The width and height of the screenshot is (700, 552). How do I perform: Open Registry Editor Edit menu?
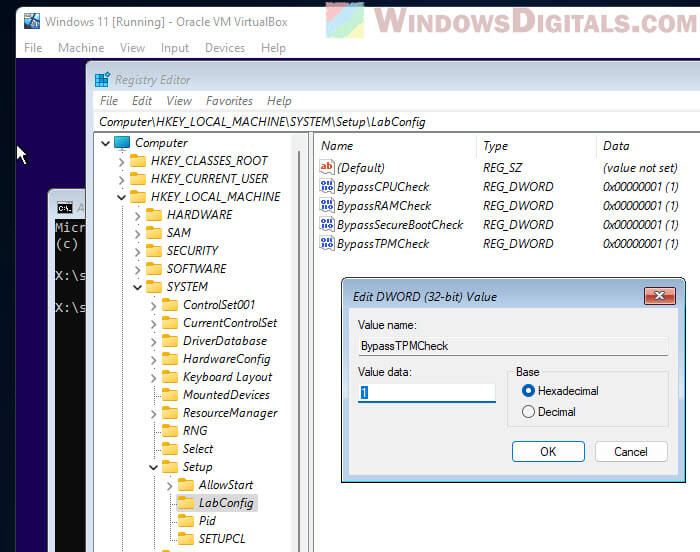point(142,101)
